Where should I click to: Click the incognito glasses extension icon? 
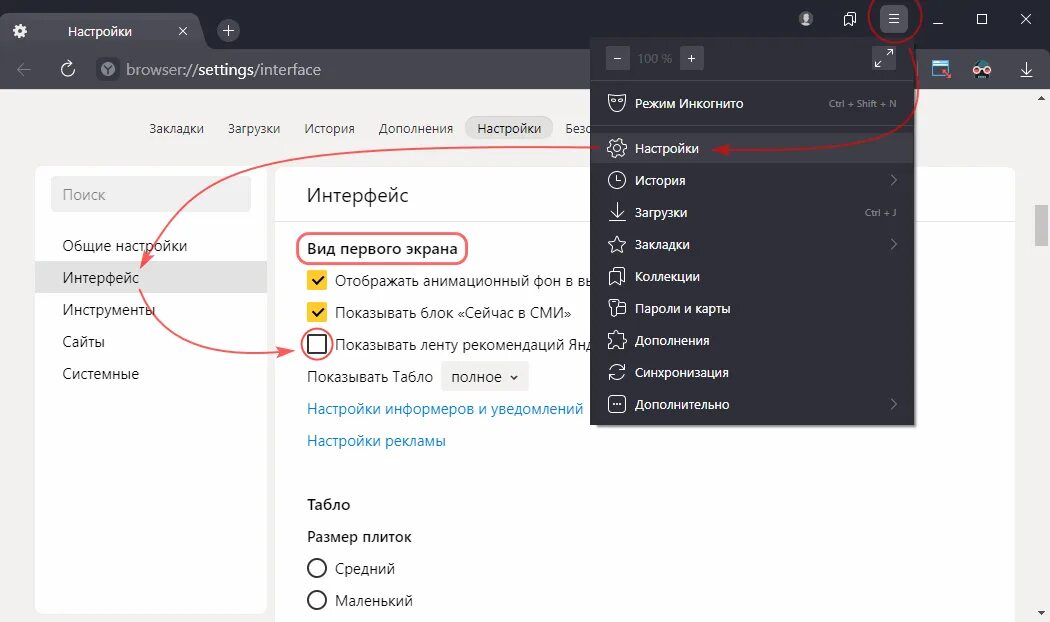[982, 69]
